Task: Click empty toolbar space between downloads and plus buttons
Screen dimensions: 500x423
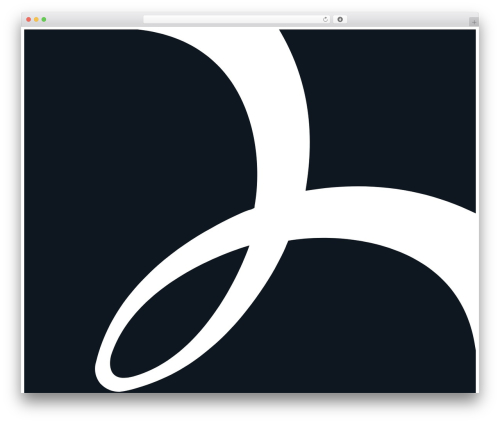Action: 408,19
